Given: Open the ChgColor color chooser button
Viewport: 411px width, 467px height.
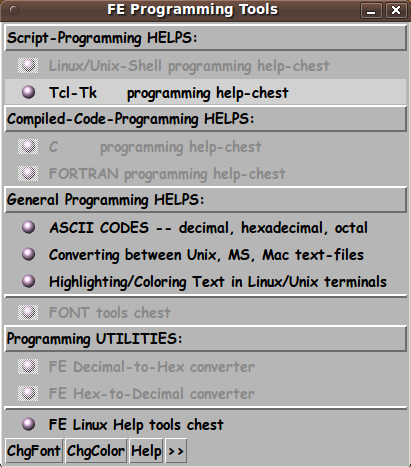Looking at the screenshot, I should click(x=96, y=451).
